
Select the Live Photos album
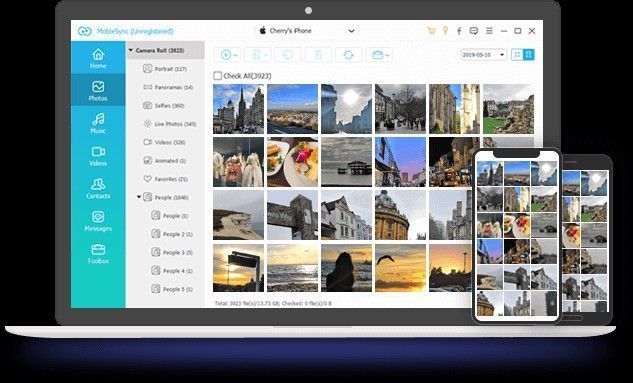pyautogui.click(x=170, y=124)
